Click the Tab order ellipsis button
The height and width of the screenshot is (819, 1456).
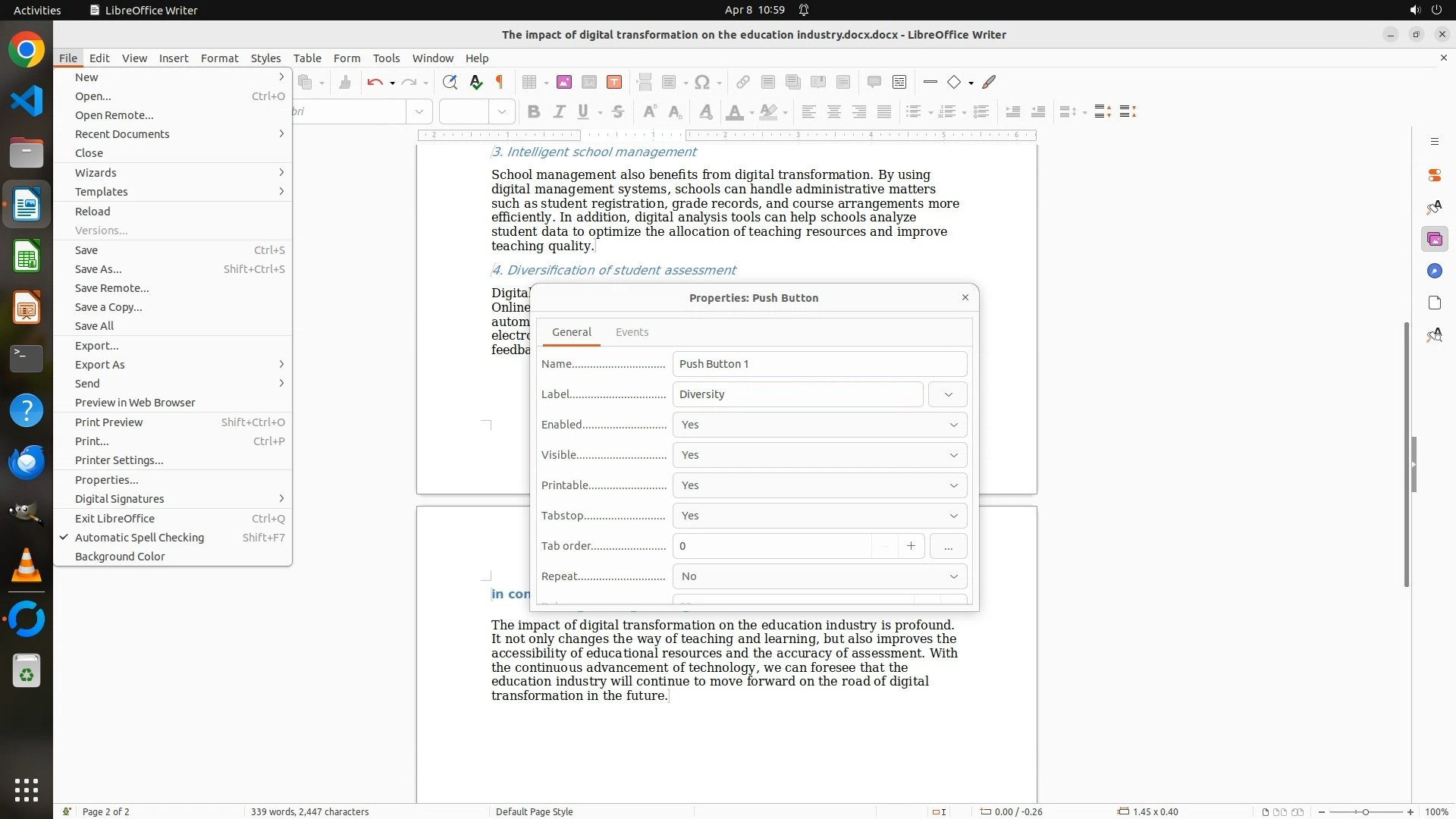pos(948,546)
